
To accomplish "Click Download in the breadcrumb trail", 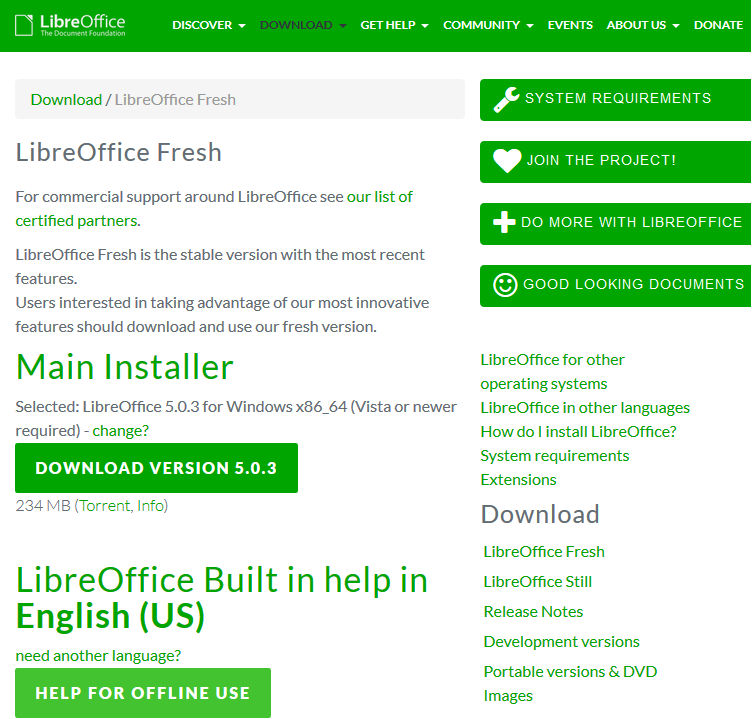I will pyautogui.click(x=66, y=100).
